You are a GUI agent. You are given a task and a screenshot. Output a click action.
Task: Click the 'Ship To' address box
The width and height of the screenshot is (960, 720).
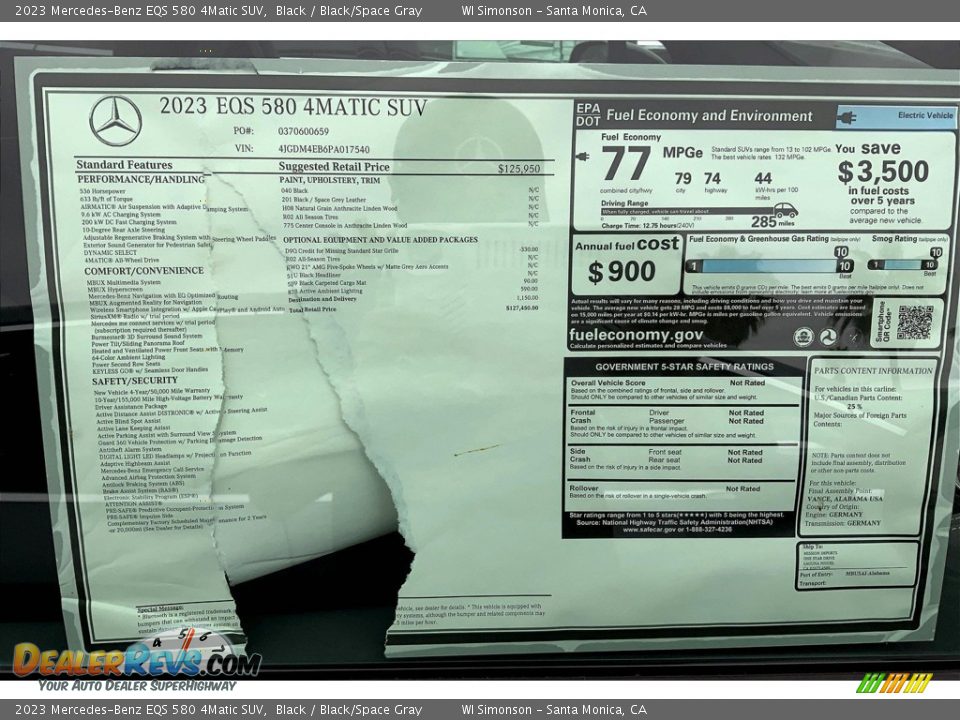click(857, 566)
